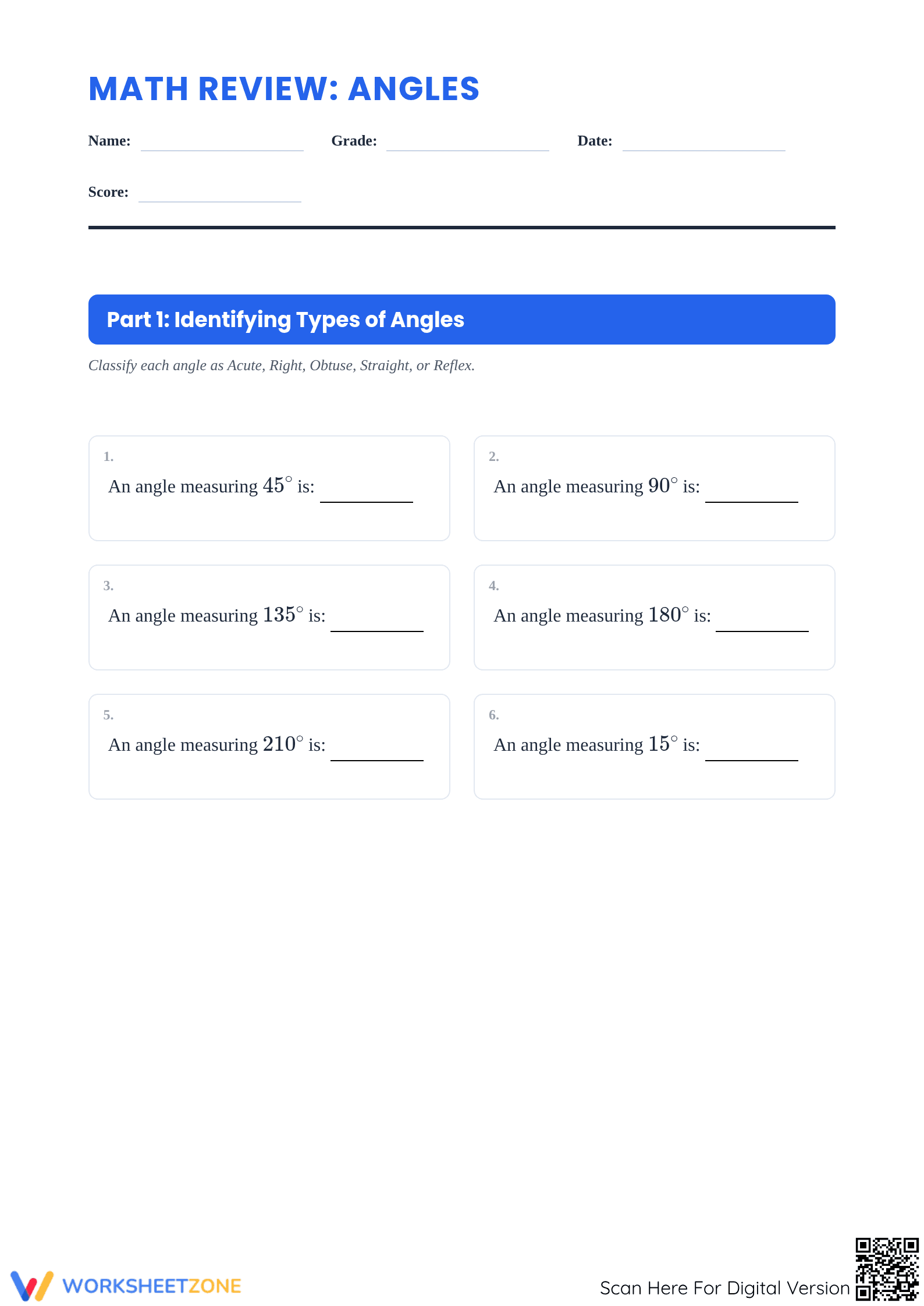924x1306 pixels.
Task: Click the QR code for digital version
Action: (887, 1269)
